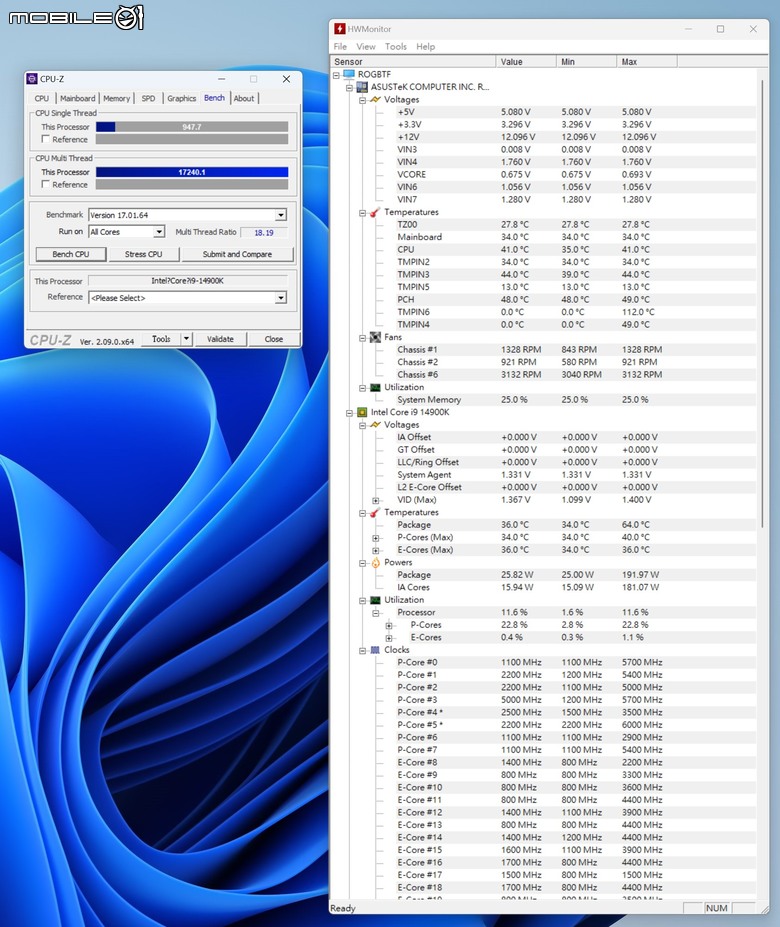Click the multi thread score bar 17240.1
The height and width of the screenshot is (927, 780).
(x=192, y=172)
